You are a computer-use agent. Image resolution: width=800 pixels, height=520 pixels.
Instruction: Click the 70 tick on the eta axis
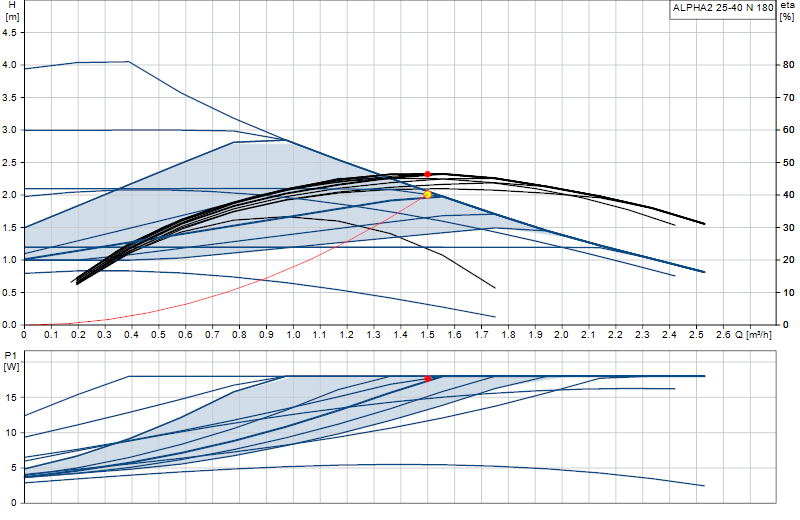coord(789,97)
